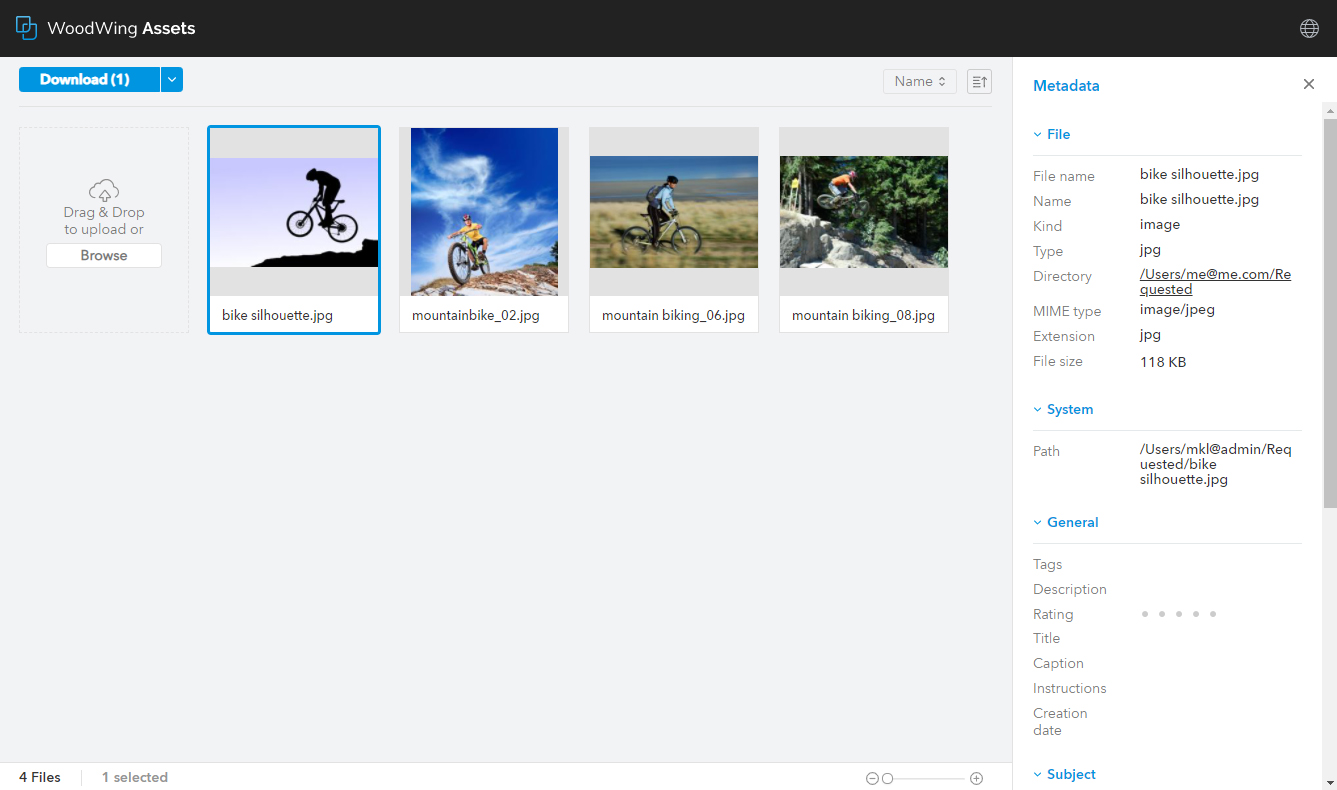Select the mountainbike_02.jpg thumbnail
Image resolution: width=1337 pixels, height=790 pixels.
[484, 211]
